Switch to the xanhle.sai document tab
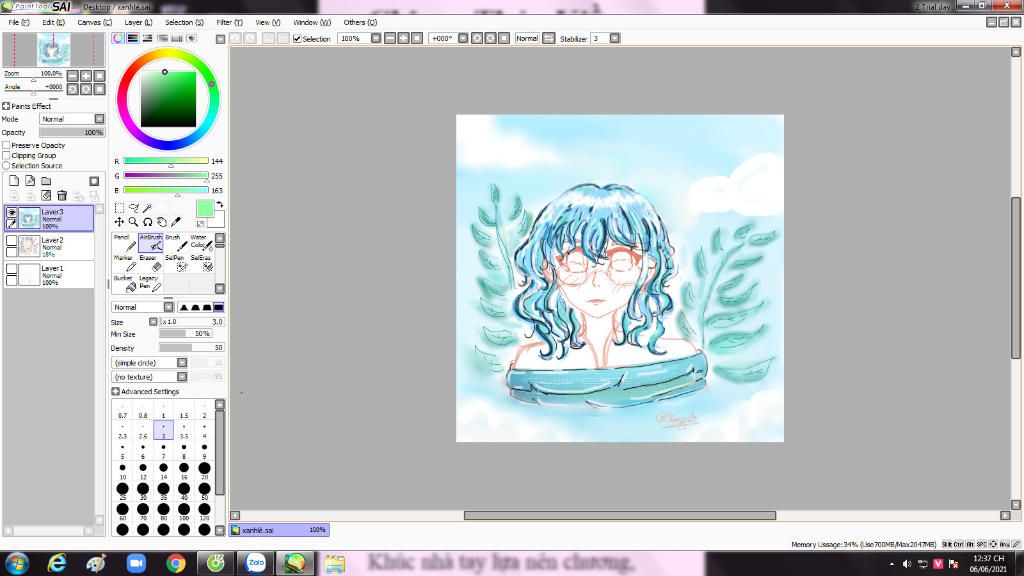 pos(279,530)
